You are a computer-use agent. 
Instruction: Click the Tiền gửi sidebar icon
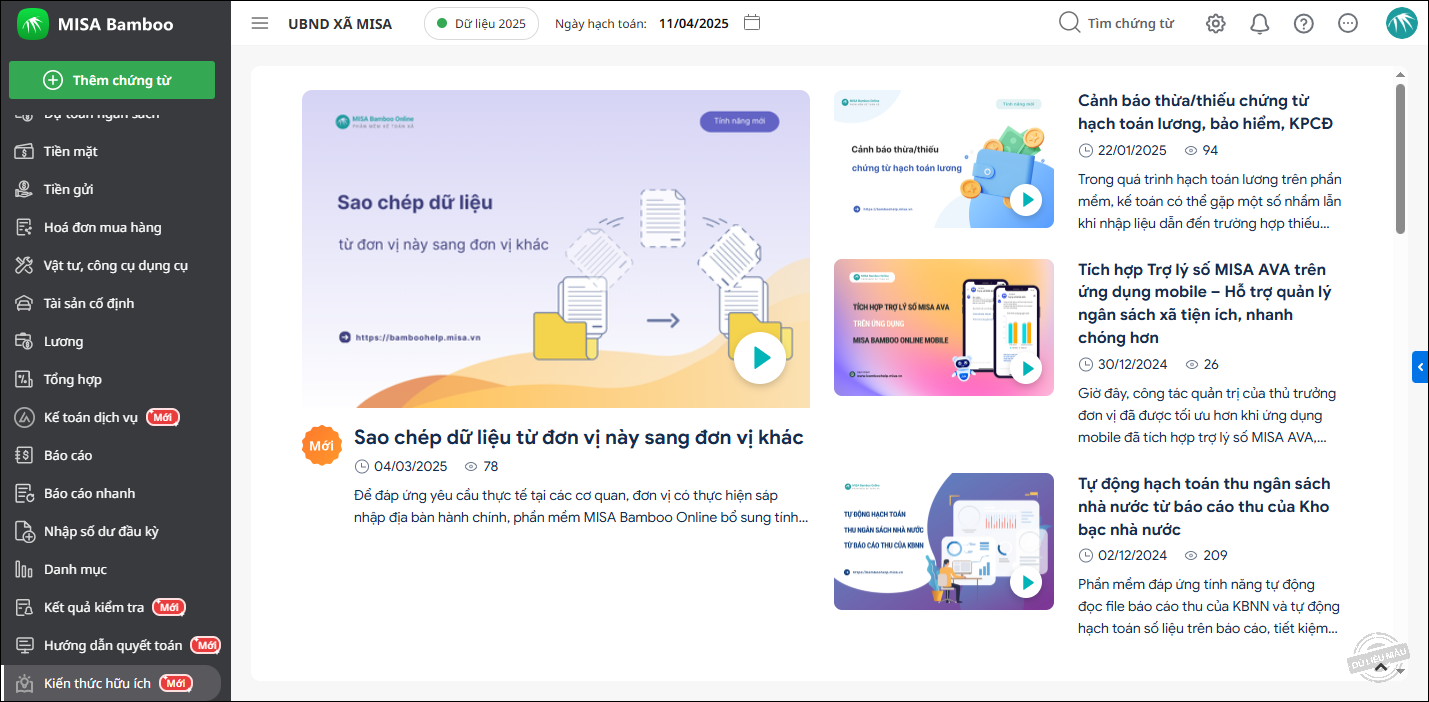(25, 190)
